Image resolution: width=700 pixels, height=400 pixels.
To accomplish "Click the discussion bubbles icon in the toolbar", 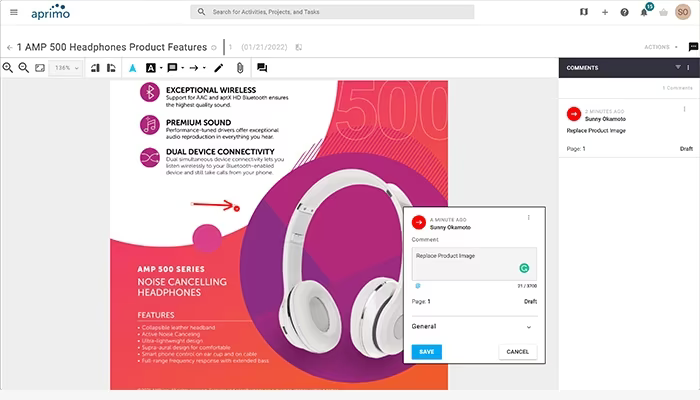I will [x=262, y=68].
